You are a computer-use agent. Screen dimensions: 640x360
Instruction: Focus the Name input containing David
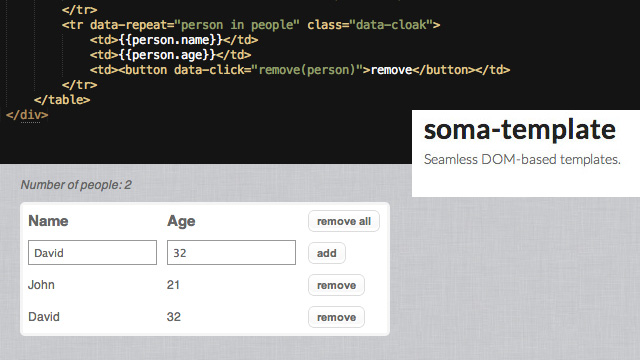tap(92, 253)
